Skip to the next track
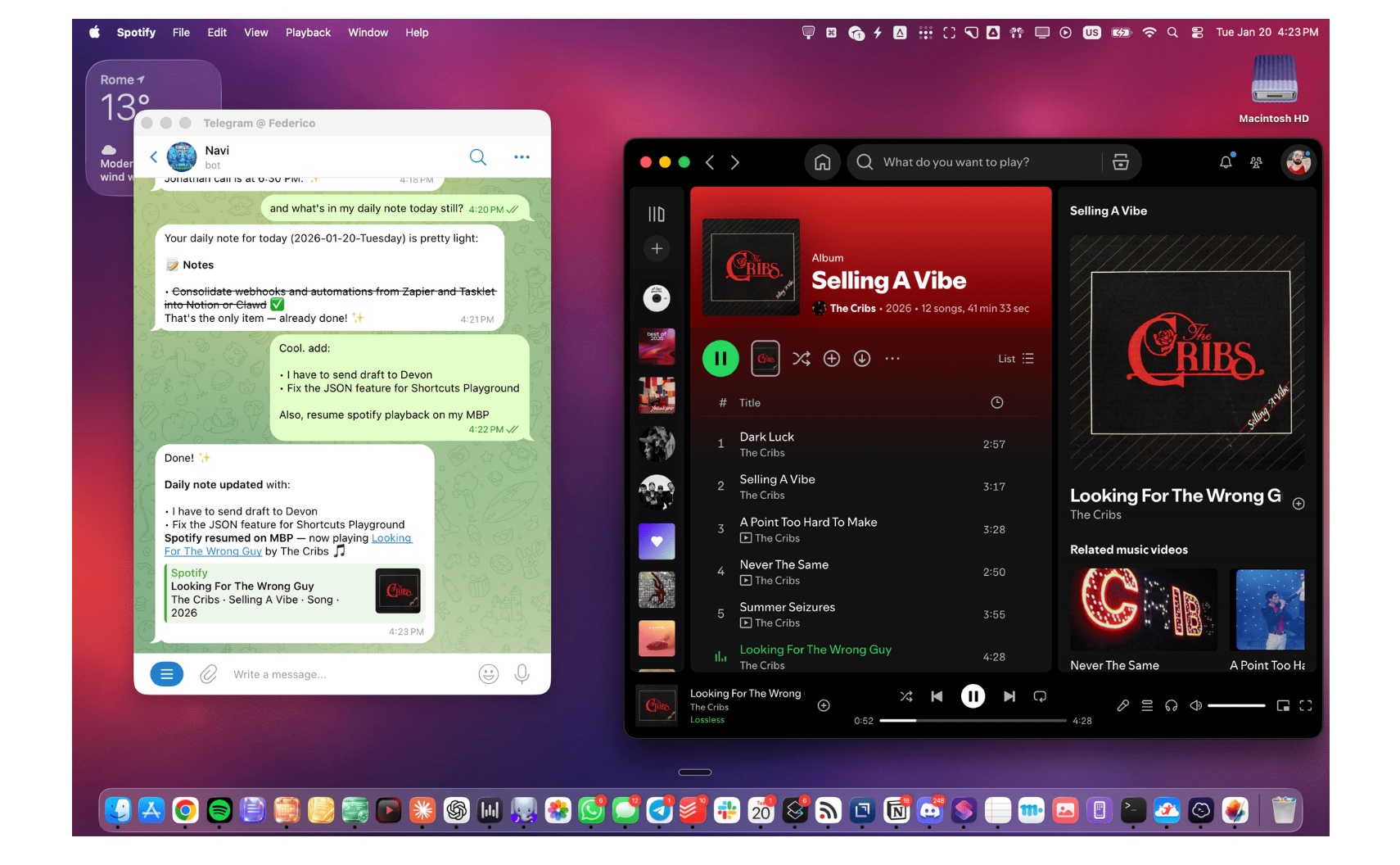Image resolution: width=1400 pixels, height=865 pixels. pos(1009,696)
